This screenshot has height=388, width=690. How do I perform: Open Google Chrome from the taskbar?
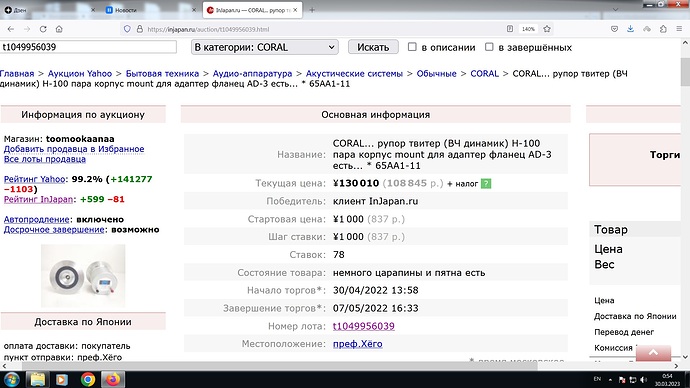tap(88, 379)
